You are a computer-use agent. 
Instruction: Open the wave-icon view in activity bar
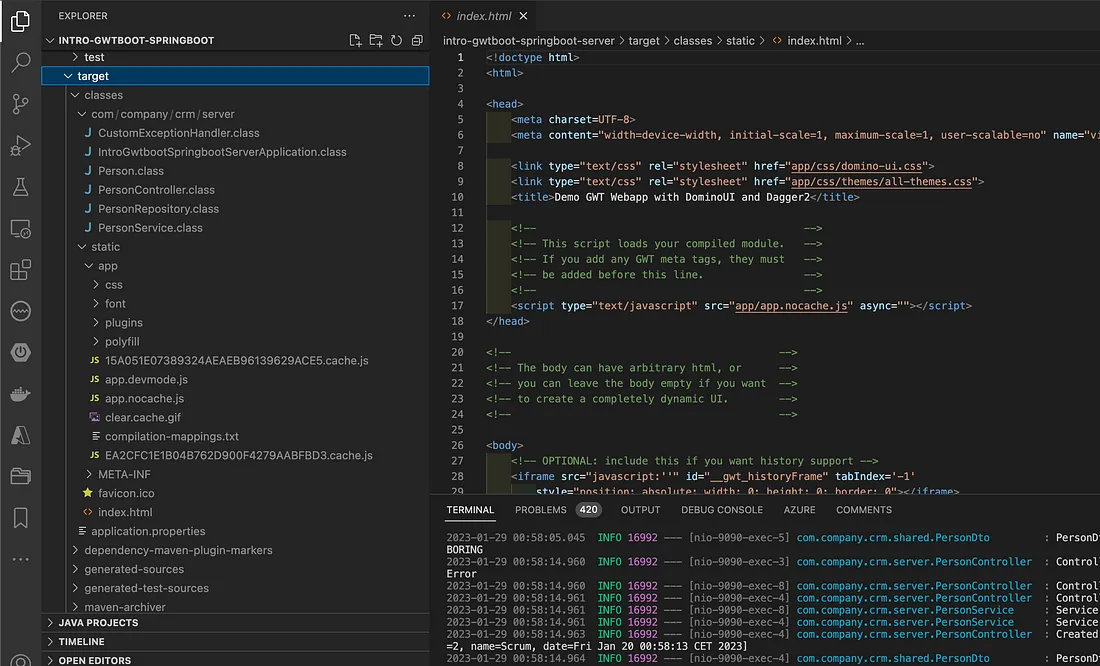tap(20, 311)
